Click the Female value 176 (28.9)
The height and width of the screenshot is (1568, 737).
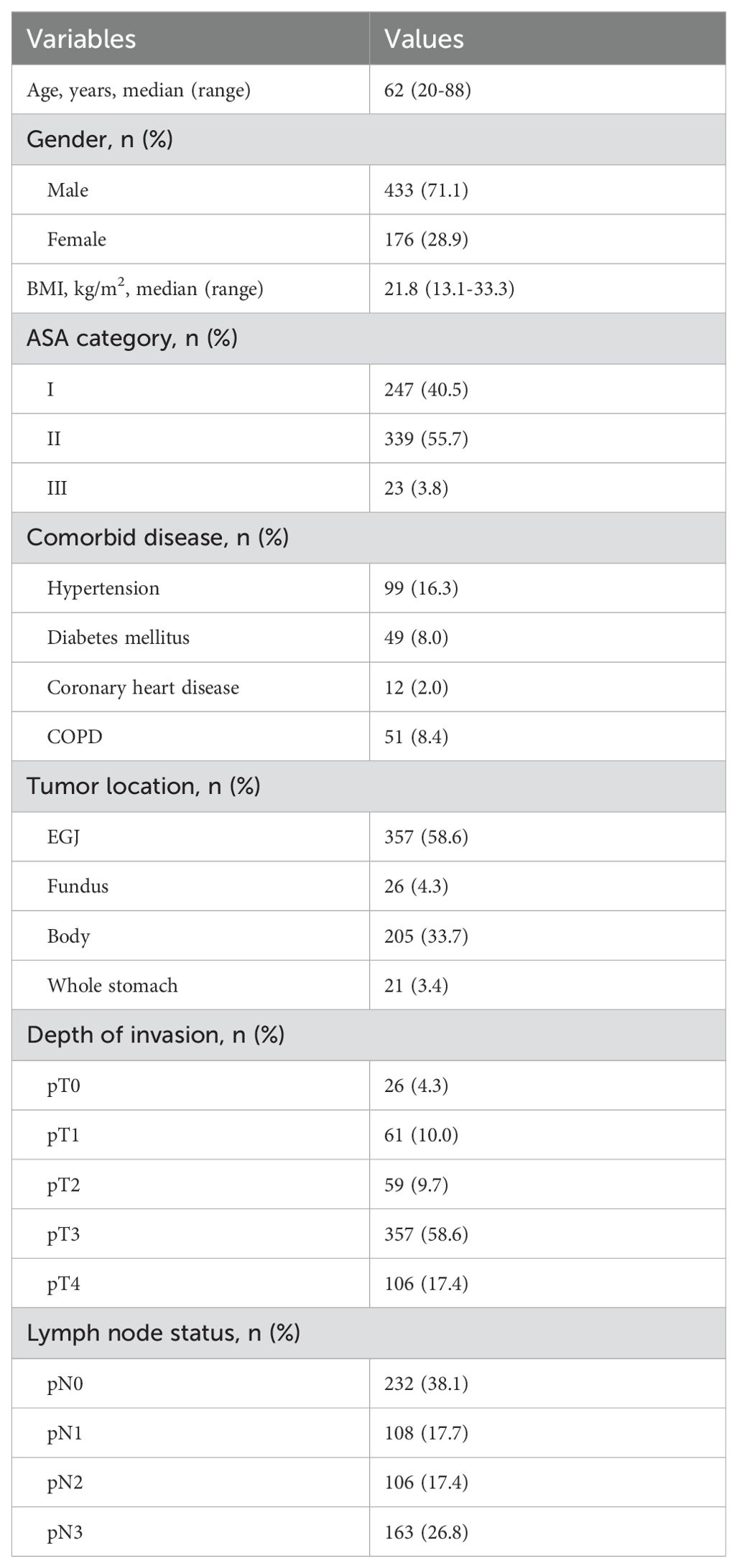426,239
